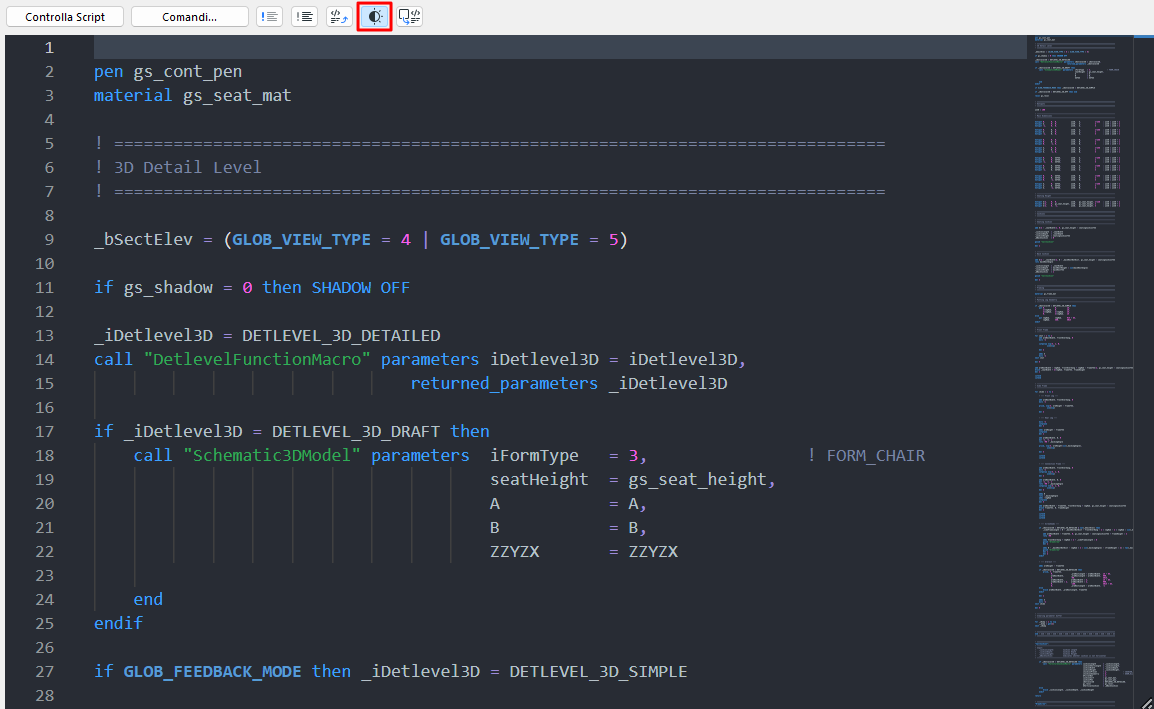Click the SHADOW OFF keyword on line 11
Image resolution: width=1154 pixels, height=709 pixels.
click(x=360, y=287)
